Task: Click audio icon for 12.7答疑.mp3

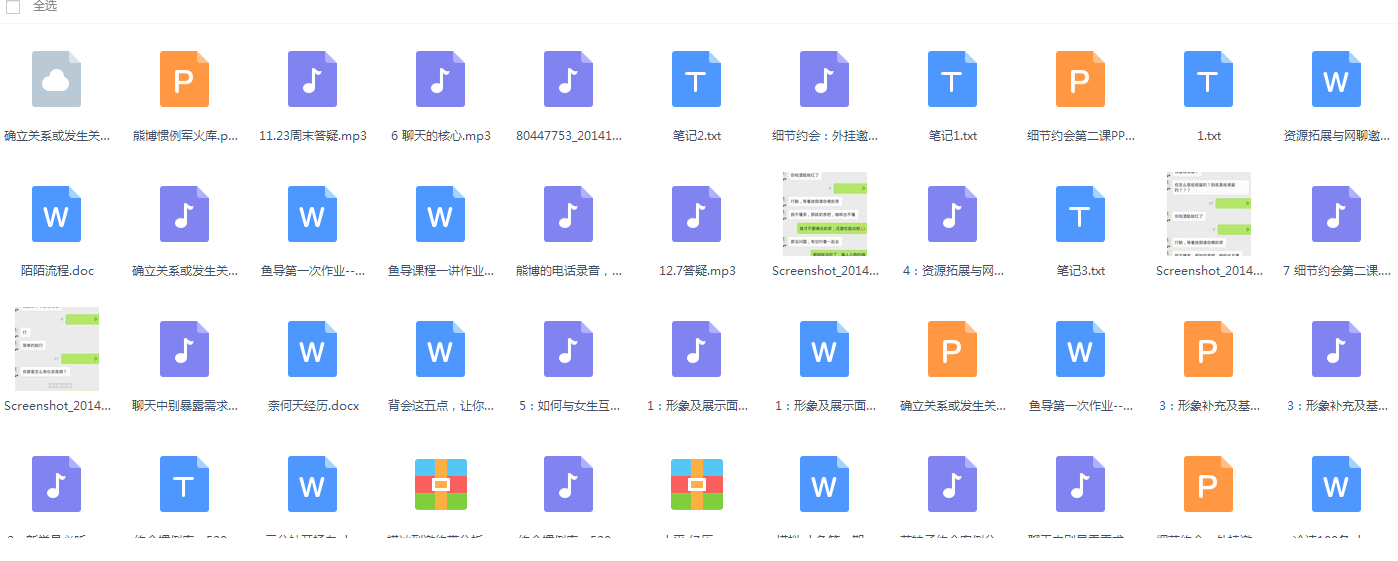Action: [x=696, y=214]
